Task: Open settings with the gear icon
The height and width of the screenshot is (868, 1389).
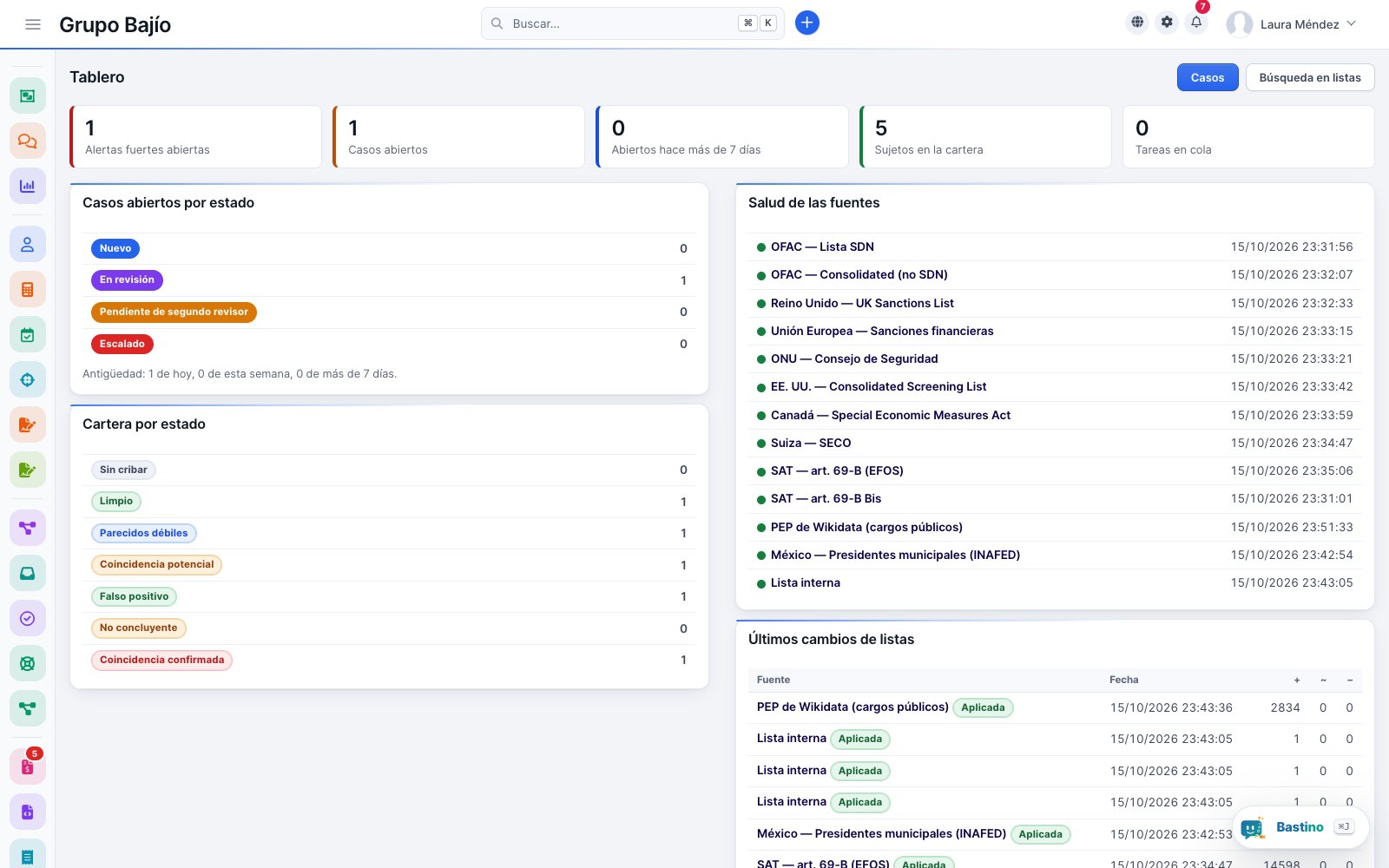Action: [1167, 23]
